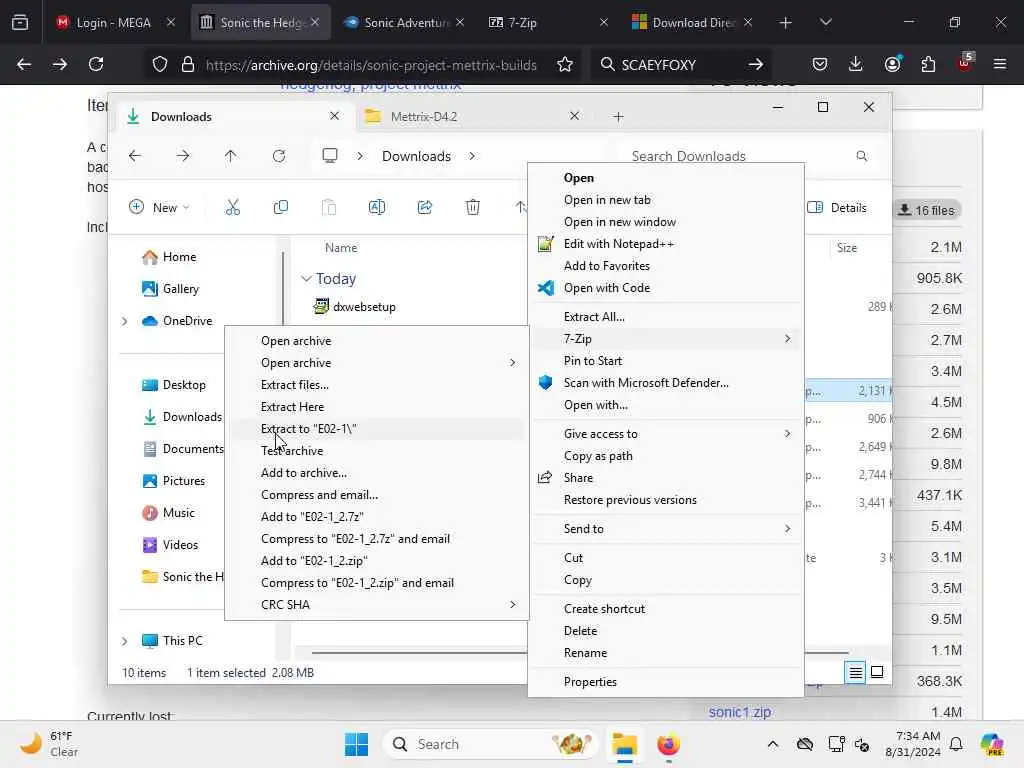Screen dimensions: 1024x768
Task: Collapse the Today group
Action: click(306, 279)
